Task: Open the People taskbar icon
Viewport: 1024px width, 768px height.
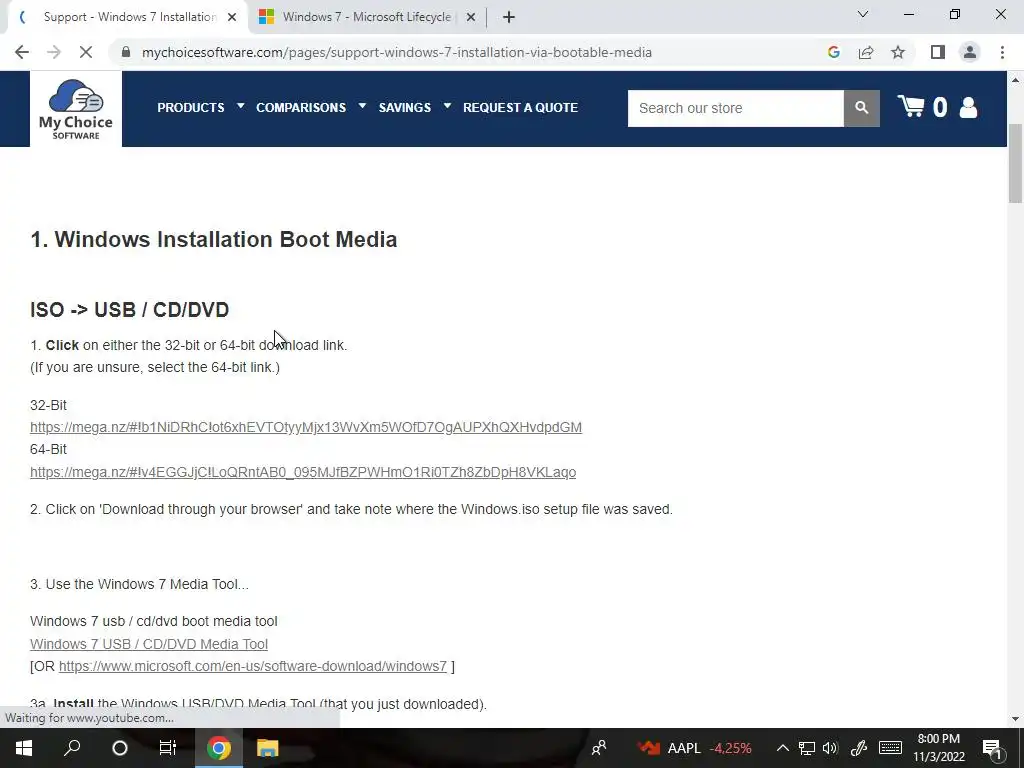Action: point(599,748)
